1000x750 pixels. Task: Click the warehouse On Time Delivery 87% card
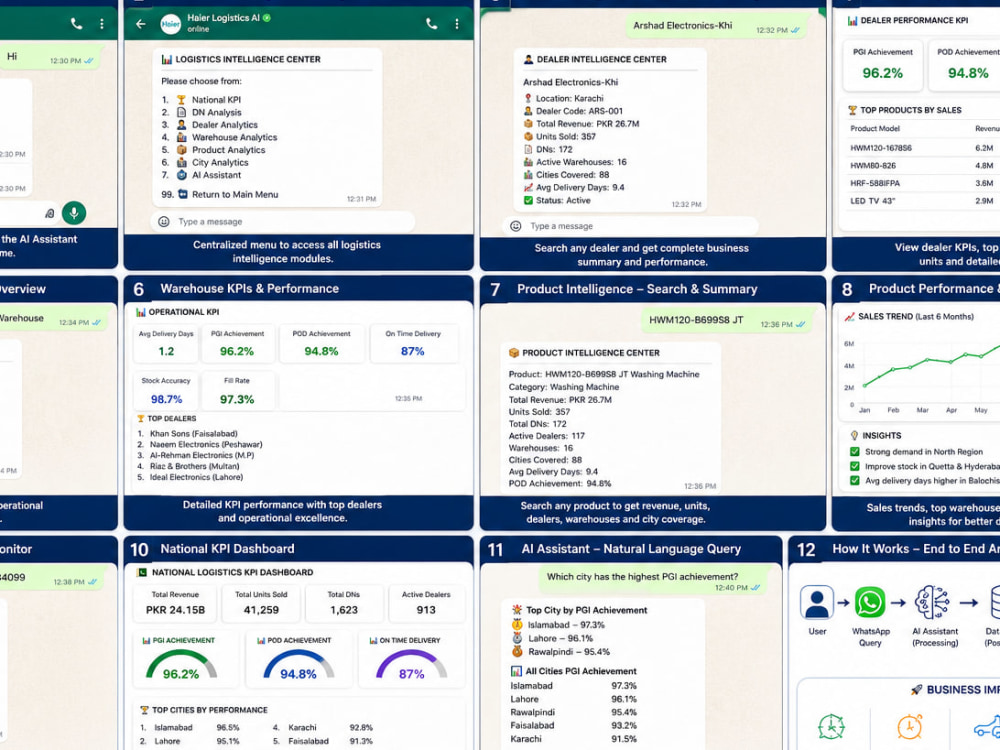click(413, 344)
